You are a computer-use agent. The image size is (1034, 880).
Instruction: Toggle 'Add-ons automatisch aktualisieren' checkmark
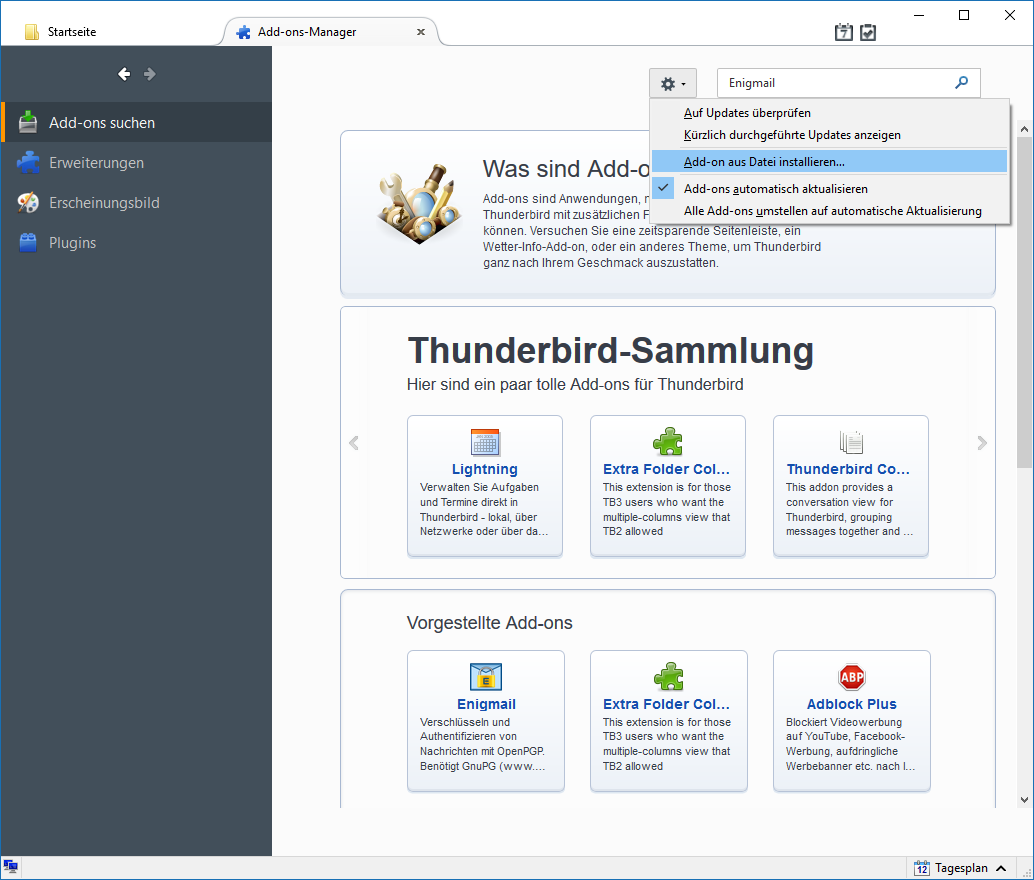[x=829, y=189]
